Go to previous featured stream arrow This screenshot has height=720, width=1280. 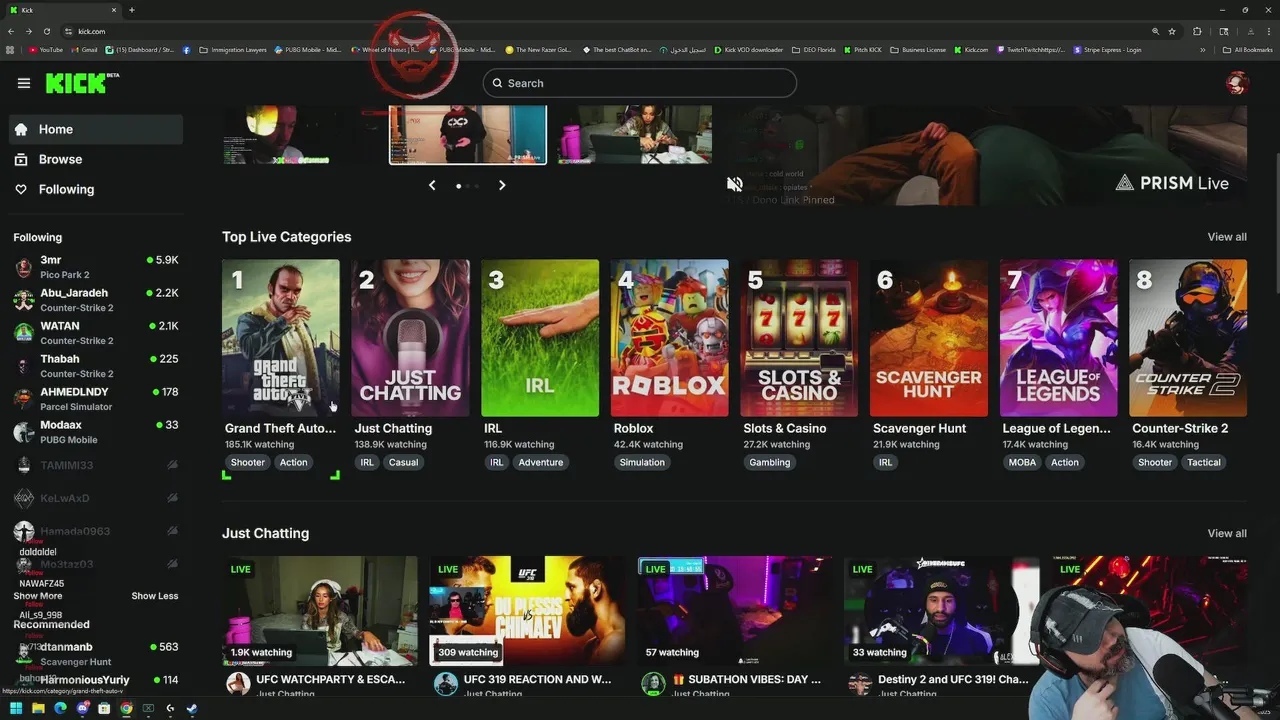(432, 185)
